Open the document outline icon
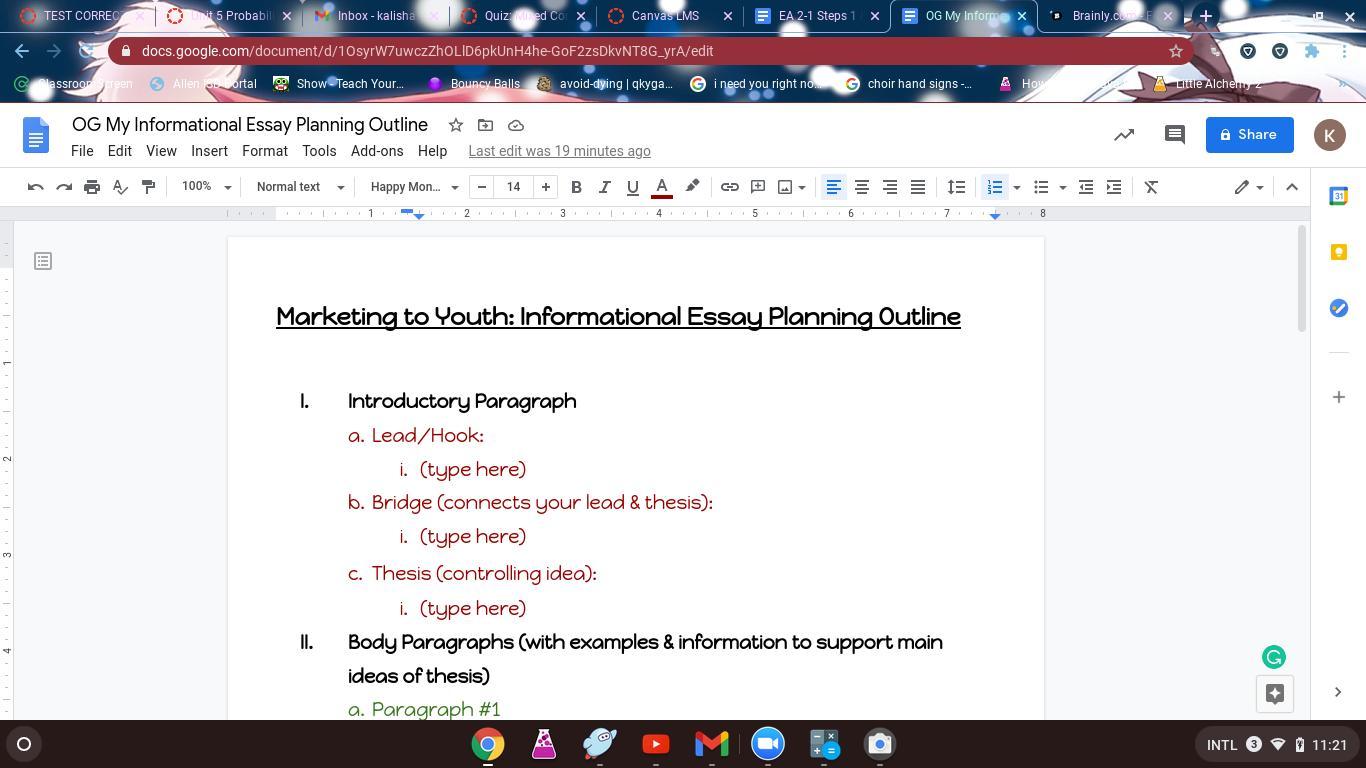 point(43,261)
